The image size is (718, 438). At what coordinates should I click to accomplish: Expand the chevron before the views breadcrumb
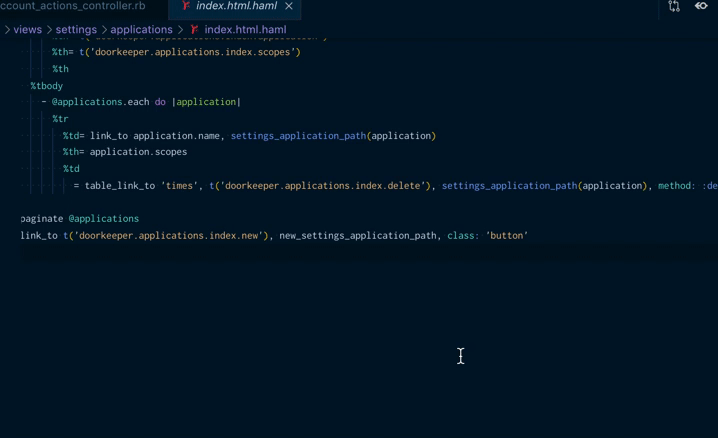pyautogui.click(x=7, y=30)
